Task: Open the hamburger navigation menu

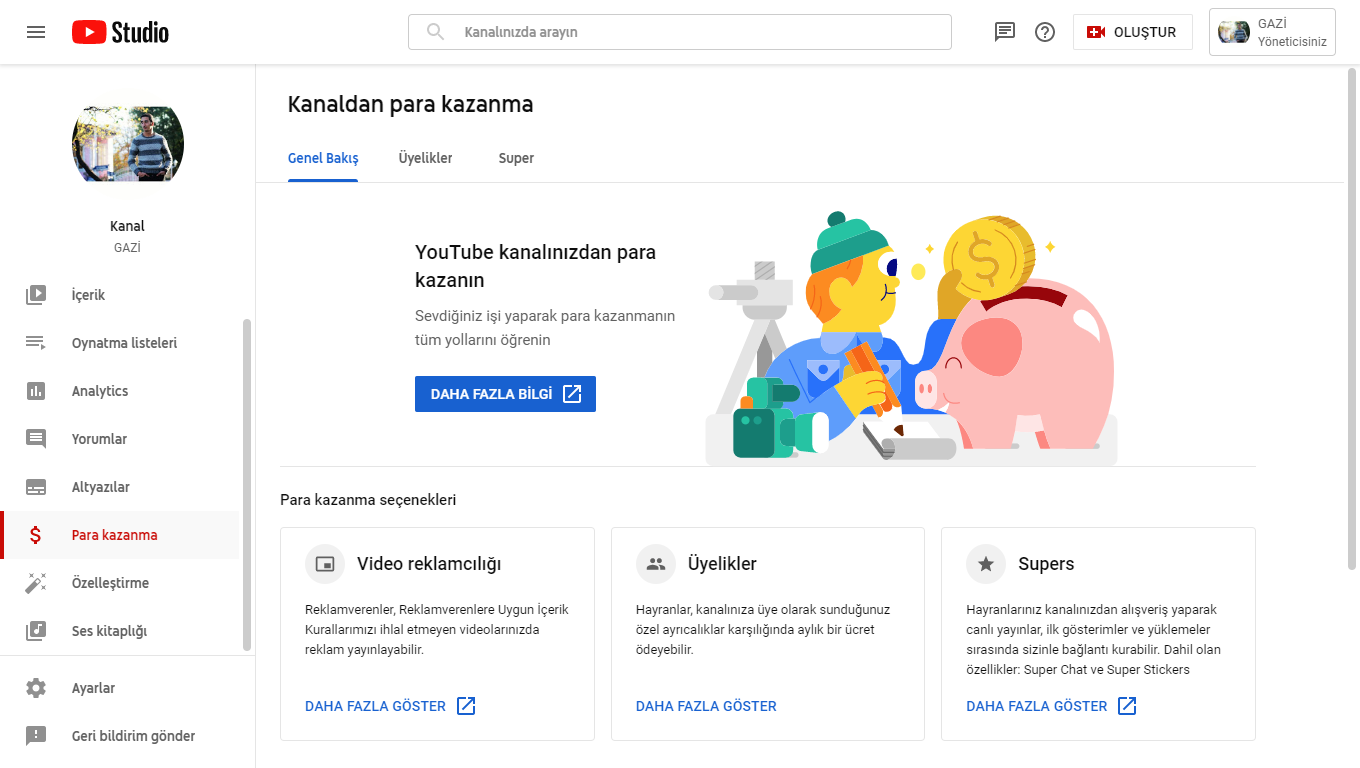Action: point(36,32)
